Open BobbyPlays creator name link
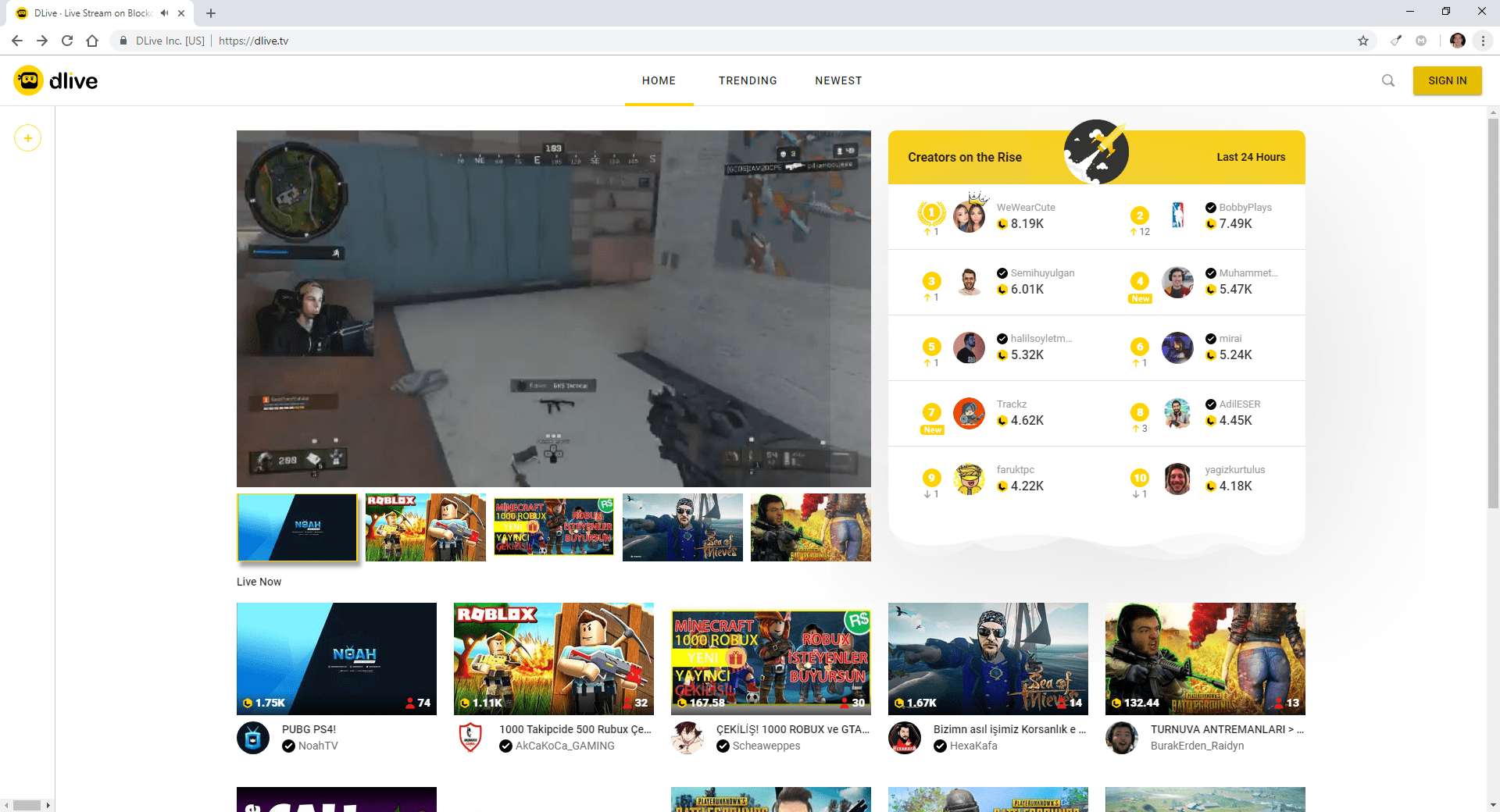Viewport: 1500px width, 812px height. tap(1245, 207)
